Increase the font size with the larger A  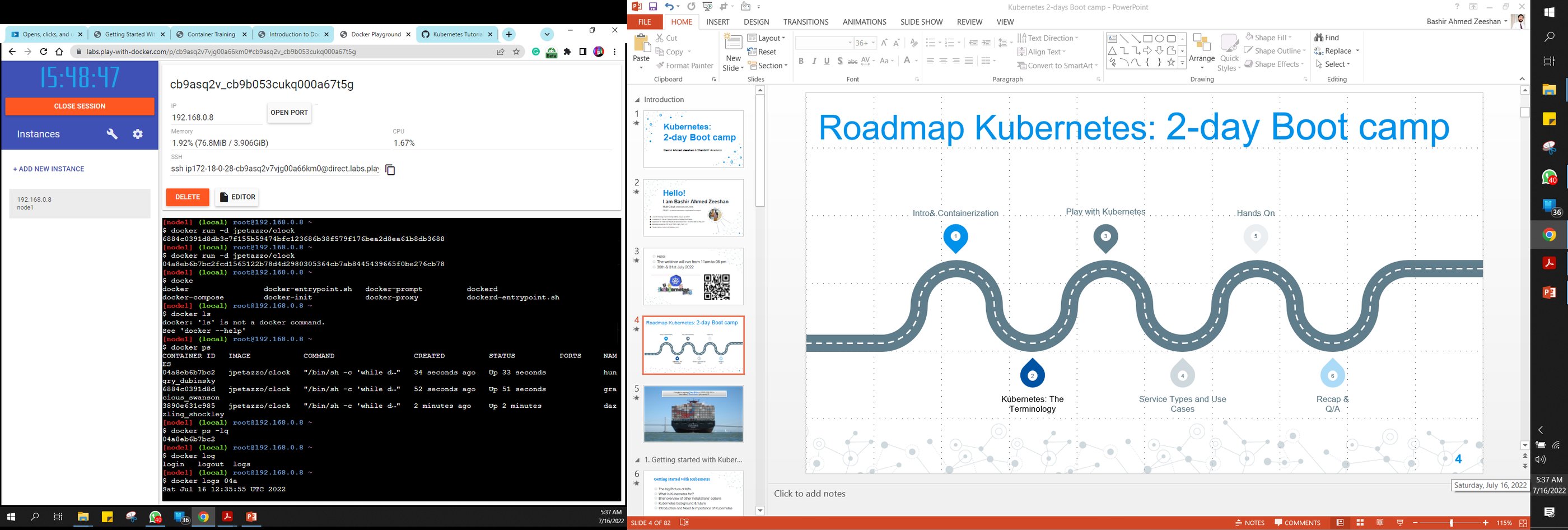coord(884,43)
